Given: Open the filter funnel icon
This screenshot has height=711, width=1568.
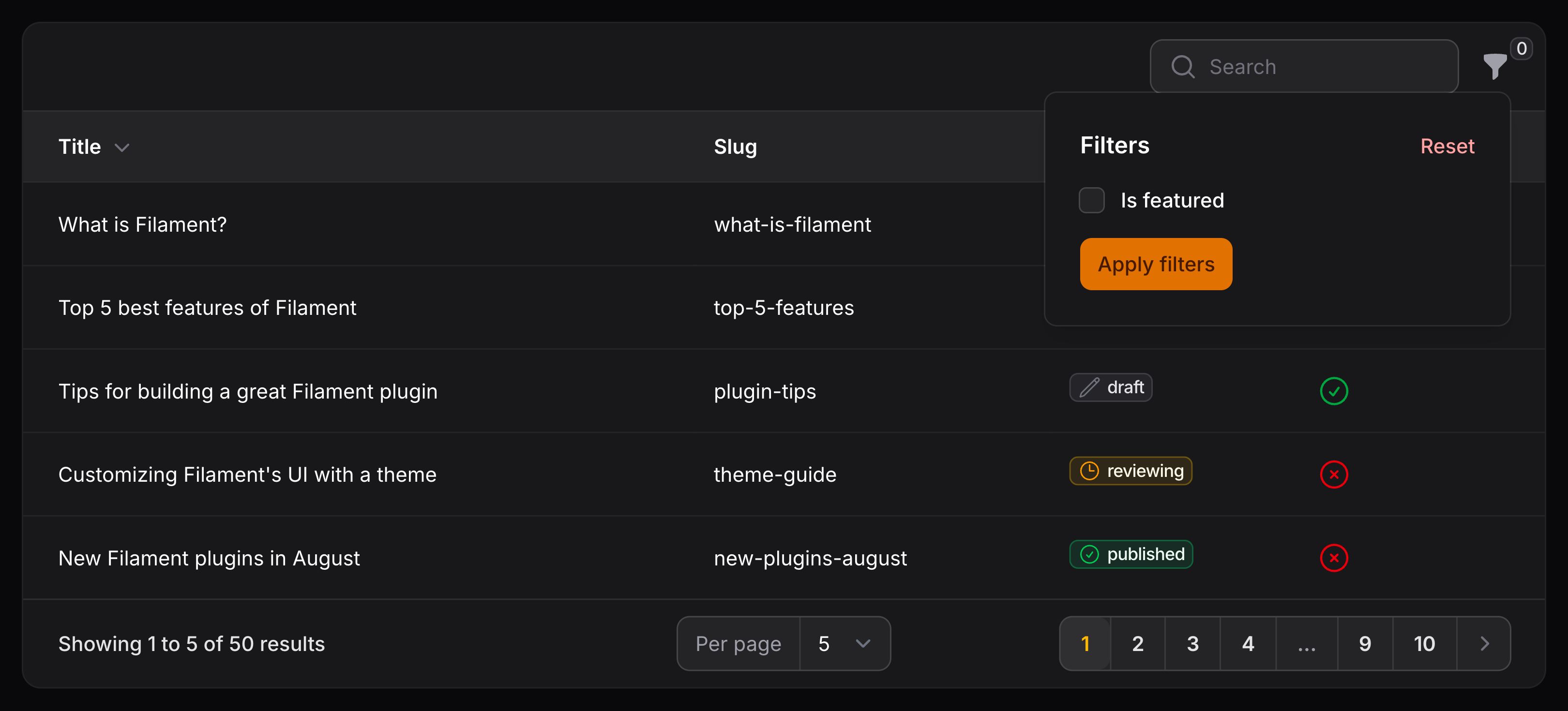Looking at the screenshot, I should pos(1494,66).
